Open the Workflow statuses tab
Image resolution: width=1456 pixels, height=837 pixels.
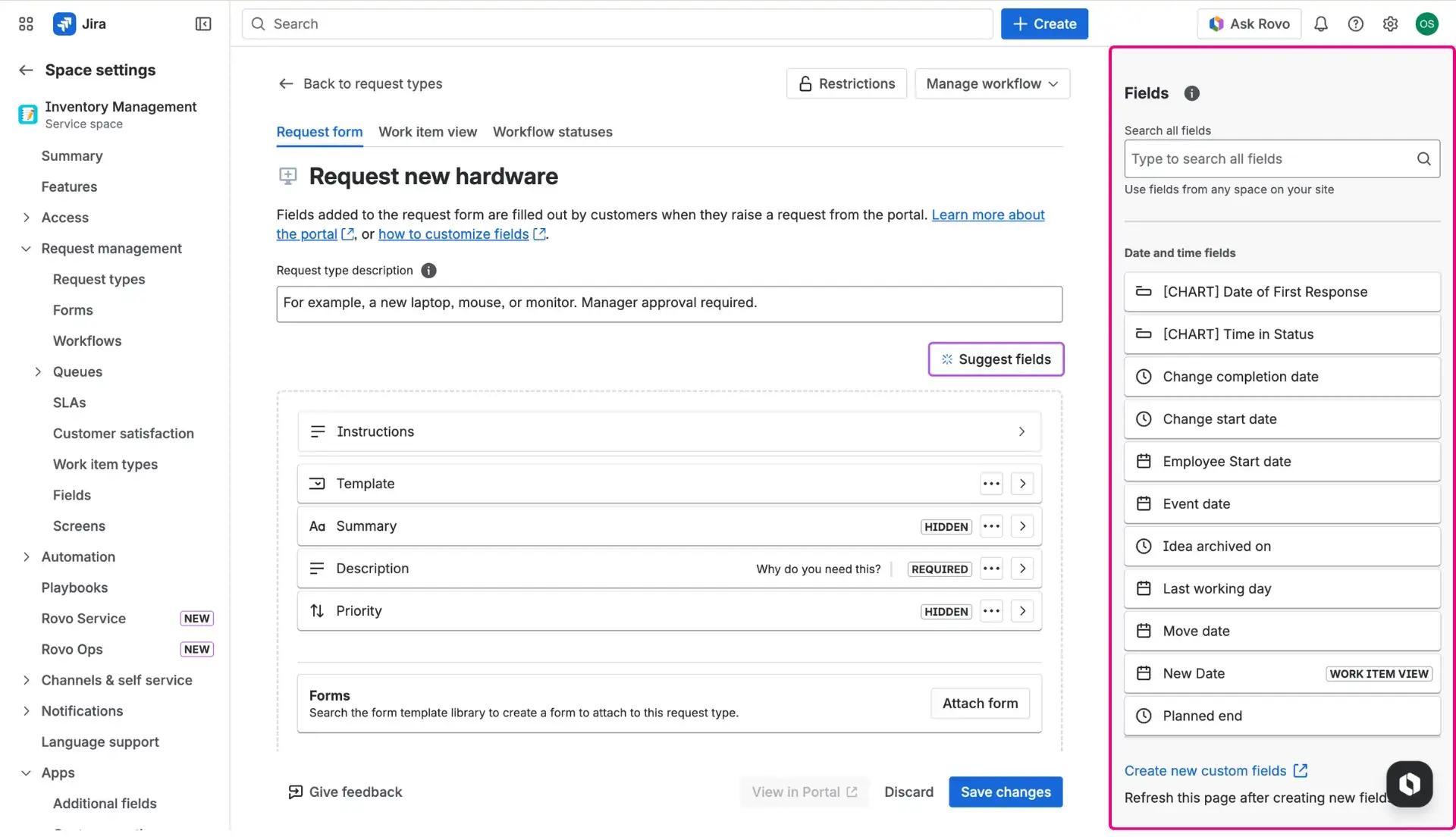pyautogui.click(x=552, y=132)
